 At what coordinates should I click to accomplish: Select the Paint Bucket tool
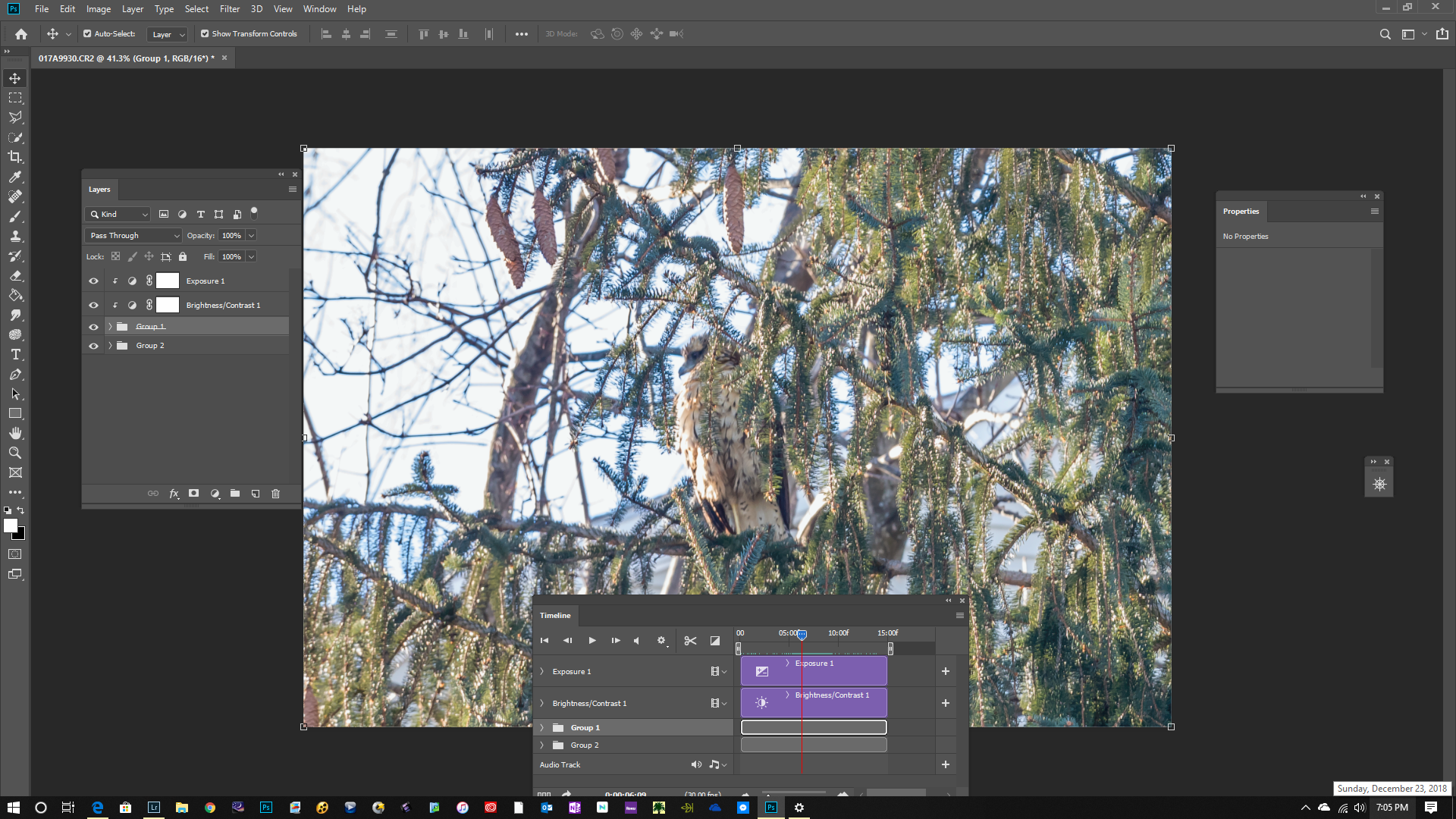pos(15,295)
